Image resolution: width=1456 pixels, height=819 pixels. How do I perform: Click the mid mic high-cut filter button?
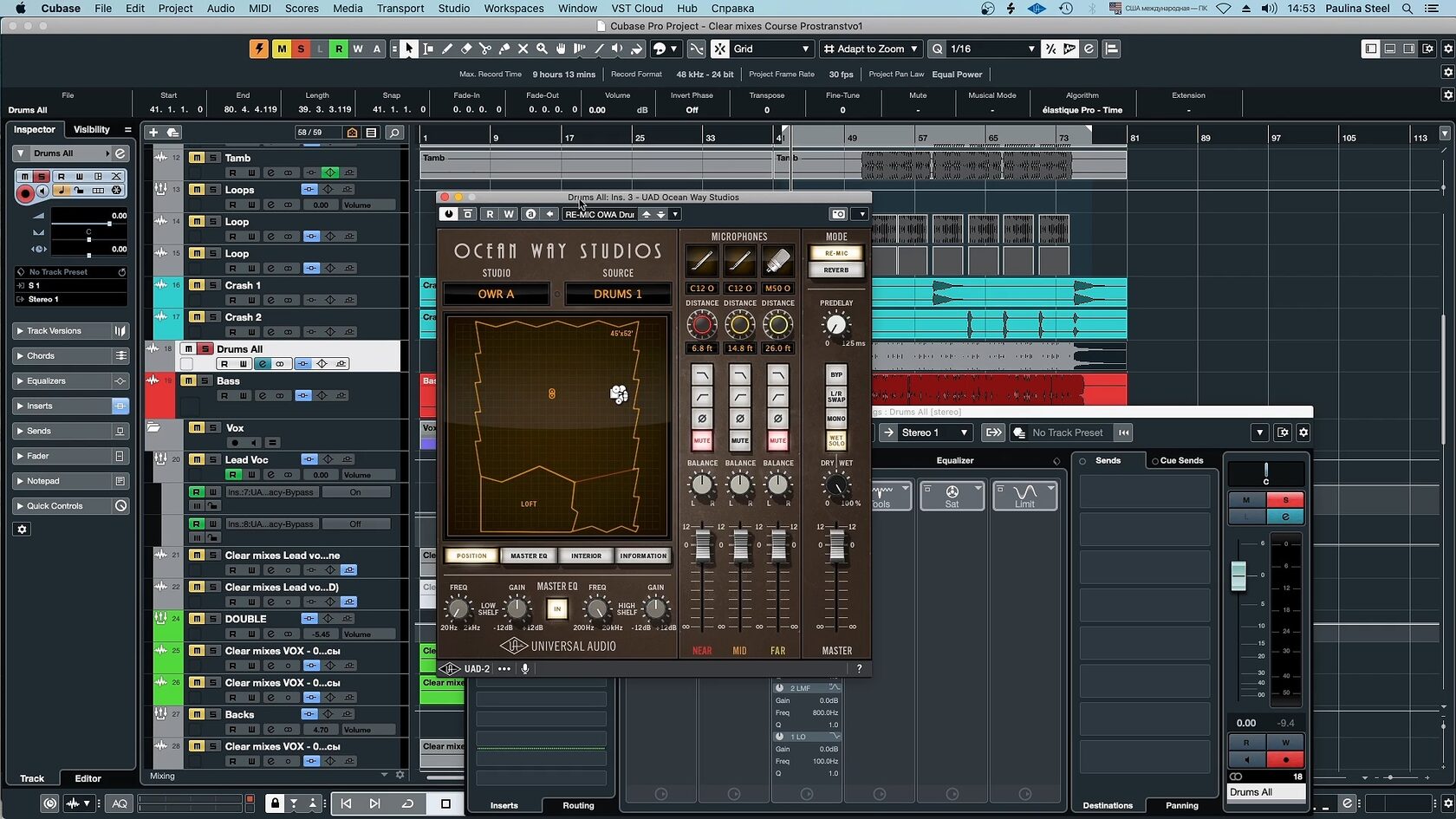pos(739,375)
